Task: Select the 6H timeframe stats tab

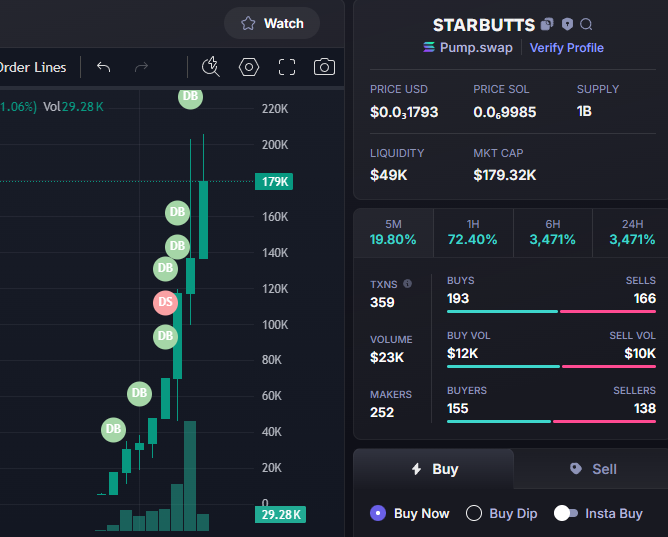Action: coord(553,233)
